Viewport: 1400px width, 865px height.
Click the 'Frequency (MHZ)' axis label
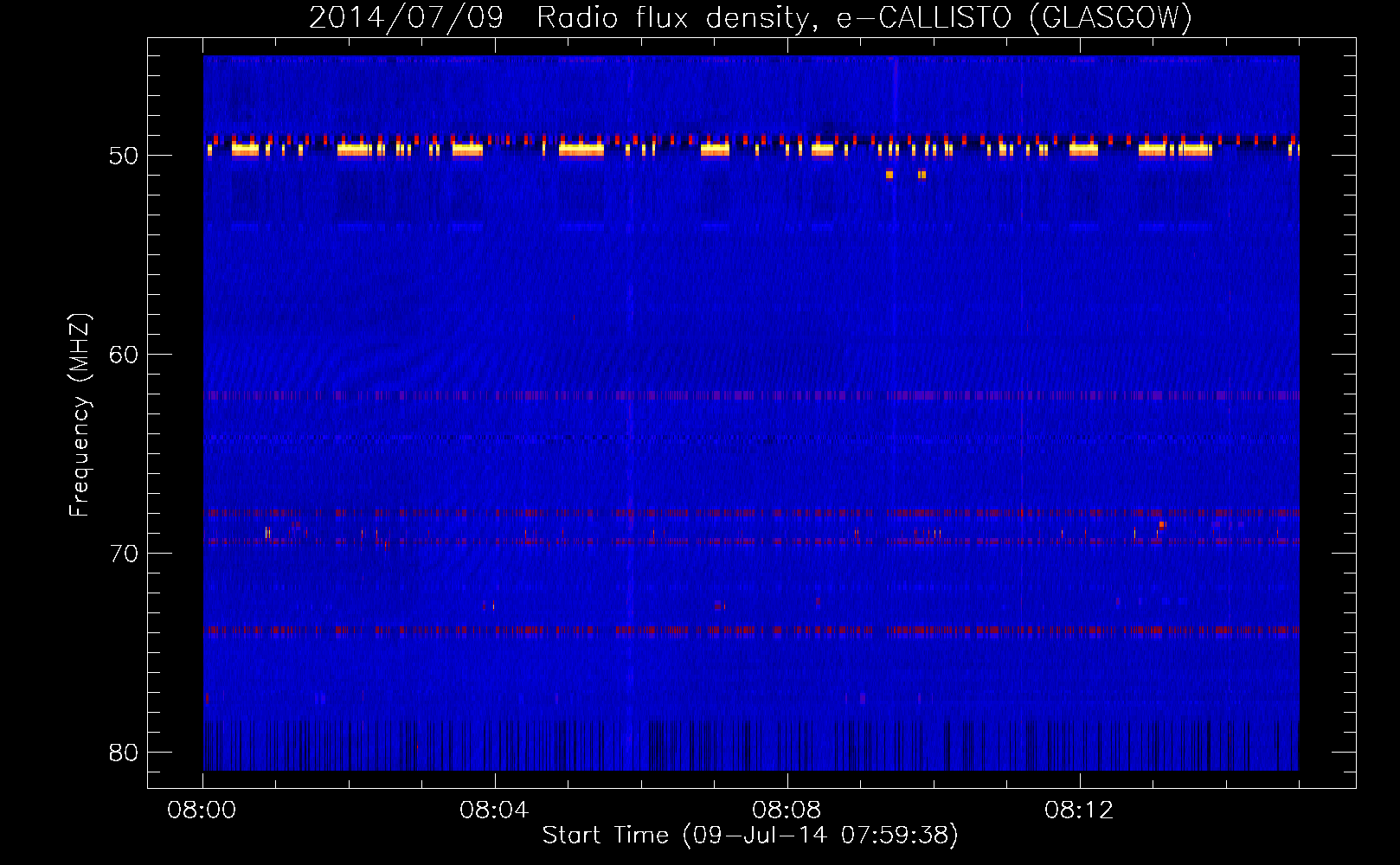click(80, 415)
